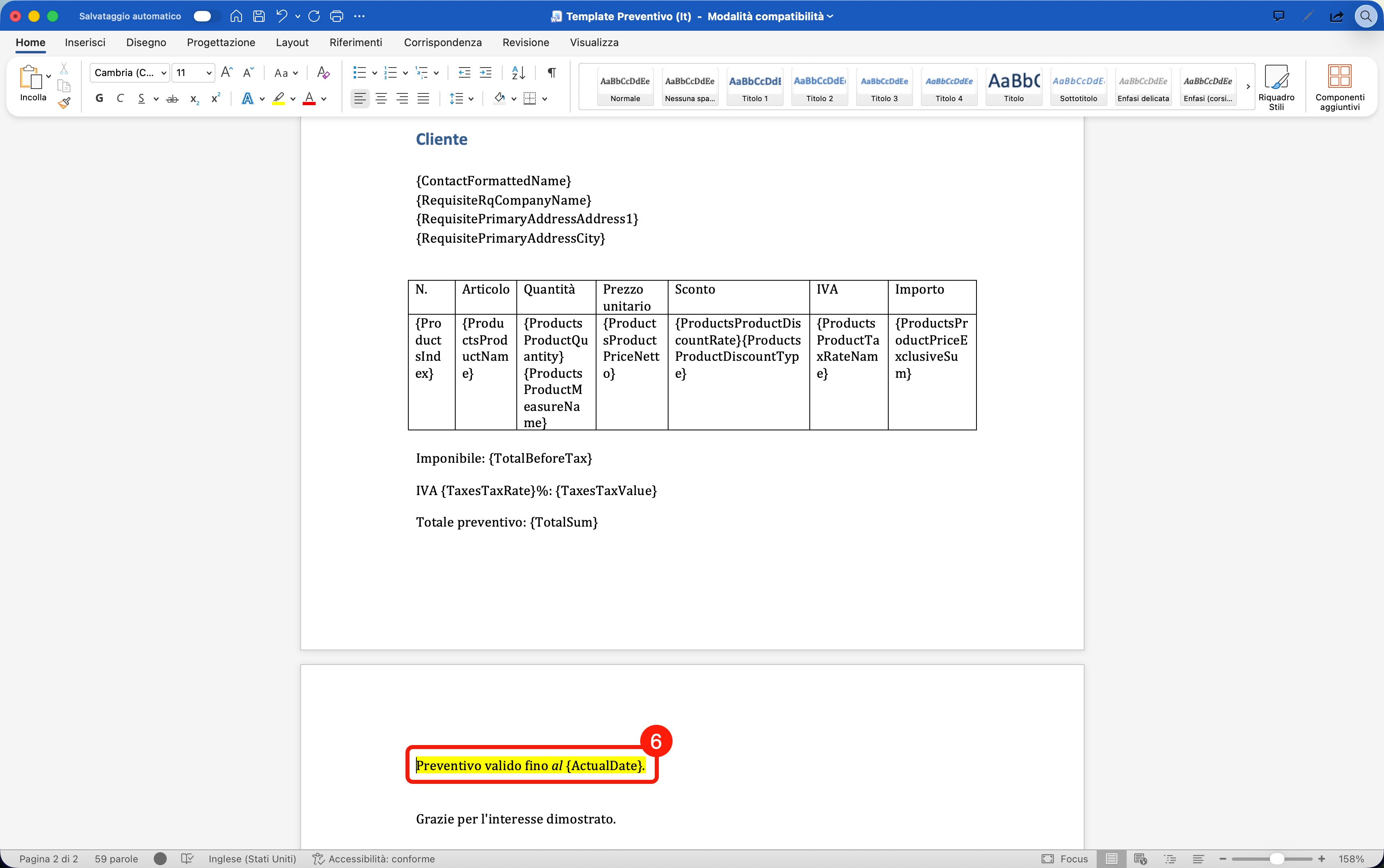Viewport: 1384px width, 868px height.
Task: Align text to the left
Action: tap(360, 99)
